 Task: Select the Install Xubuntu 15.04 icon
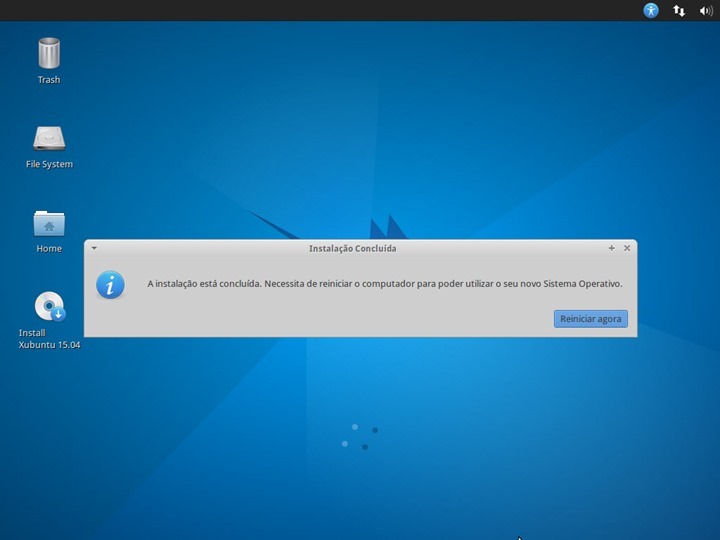(x=50, y=306)
